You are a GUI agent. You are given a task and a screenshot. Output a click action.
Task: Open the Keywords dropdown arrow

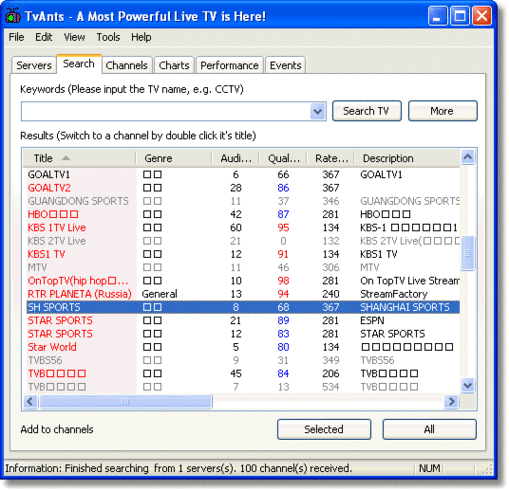coord(318,111)
